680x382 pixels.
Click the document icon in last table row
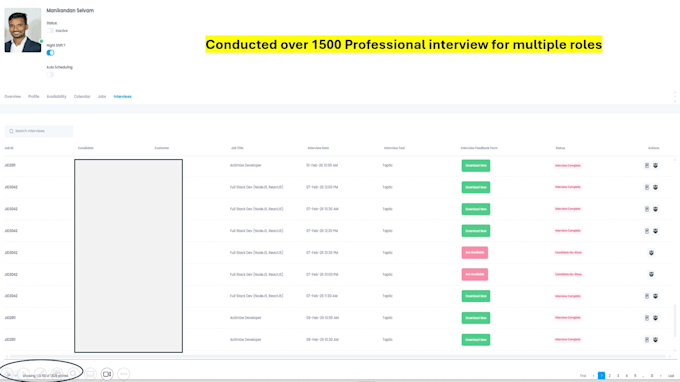(x=647, y=340)
